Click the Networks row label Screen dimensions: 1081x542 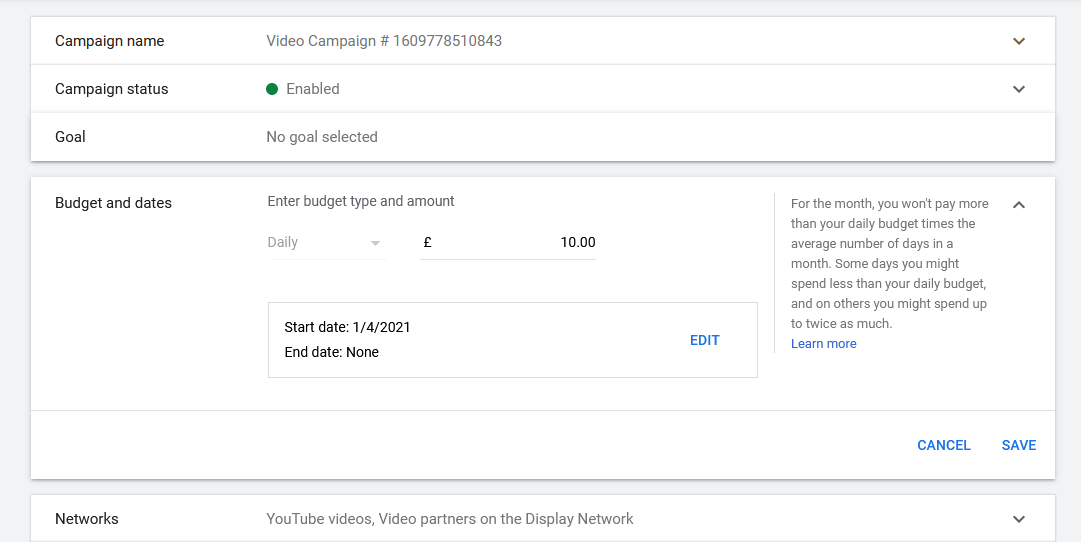(87, 519)
